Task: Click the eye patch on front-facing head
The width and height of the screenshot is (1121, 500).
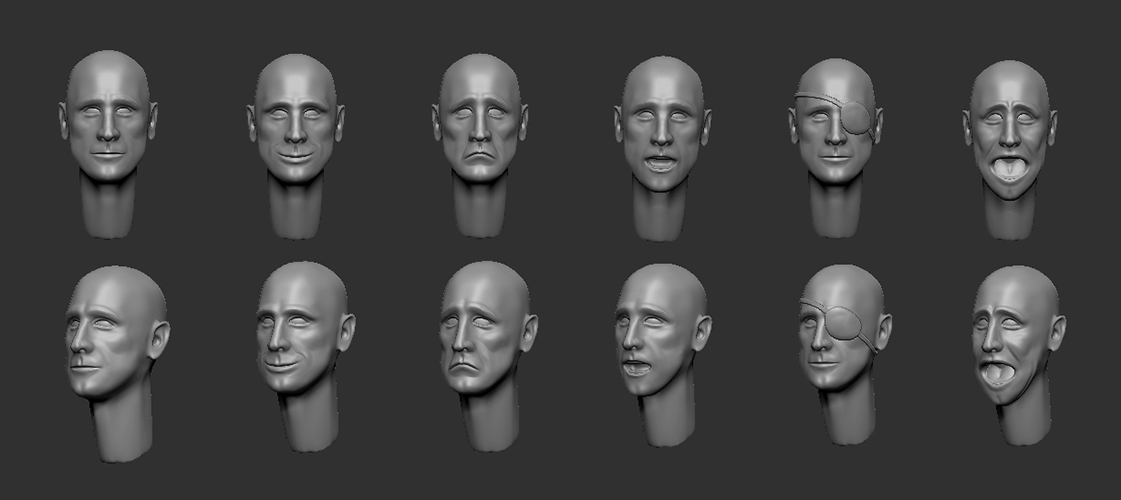Action: [858, 118]
